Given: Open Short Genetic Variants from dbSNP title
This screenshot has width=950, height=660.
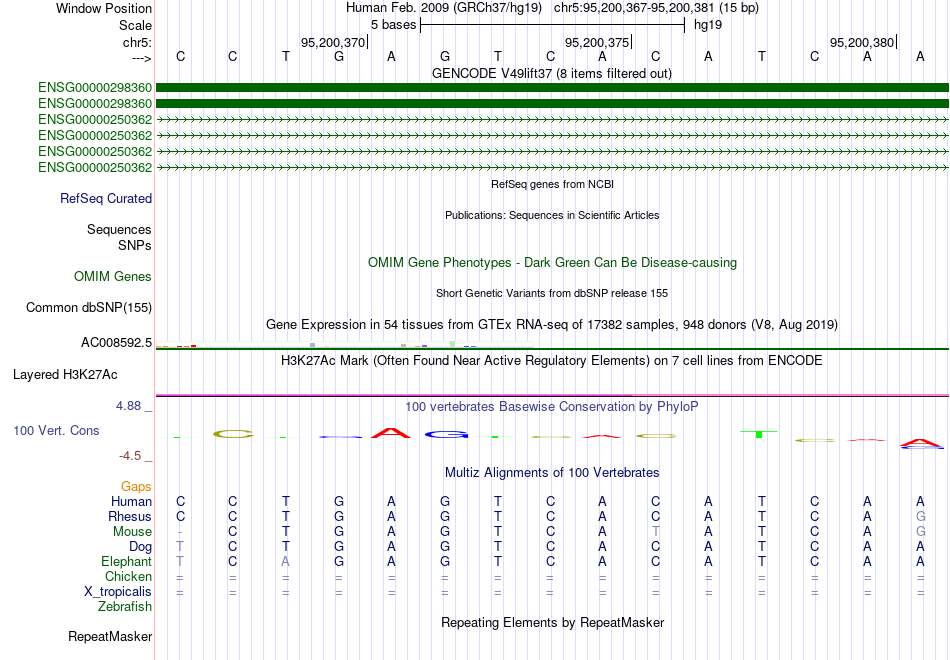Looking at the screenshot, I should pos(552,293).
